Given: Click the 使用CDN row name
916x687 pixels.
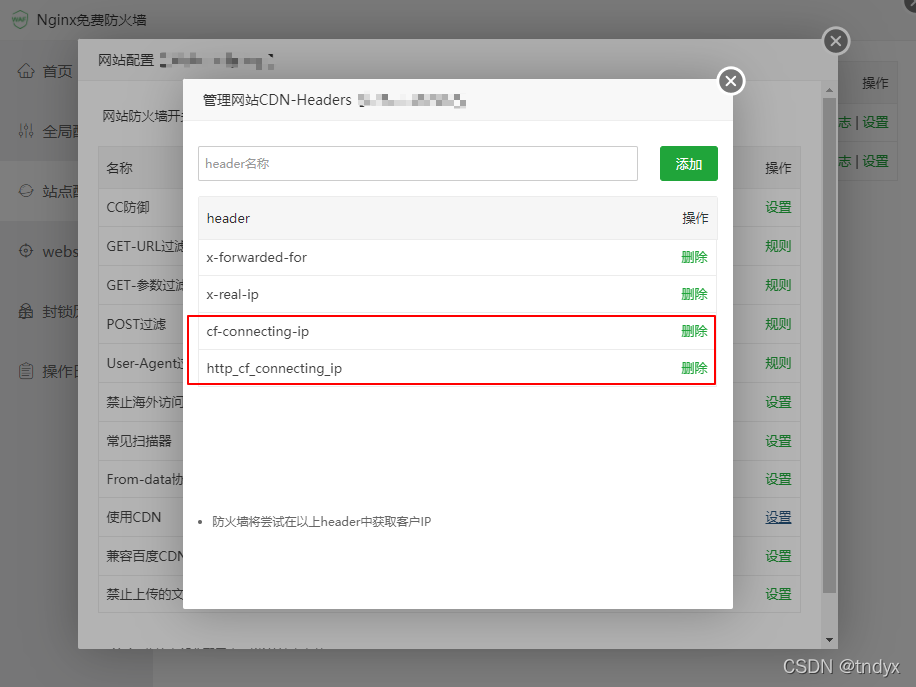Looking at the screenshot, I should coord(134,518).
